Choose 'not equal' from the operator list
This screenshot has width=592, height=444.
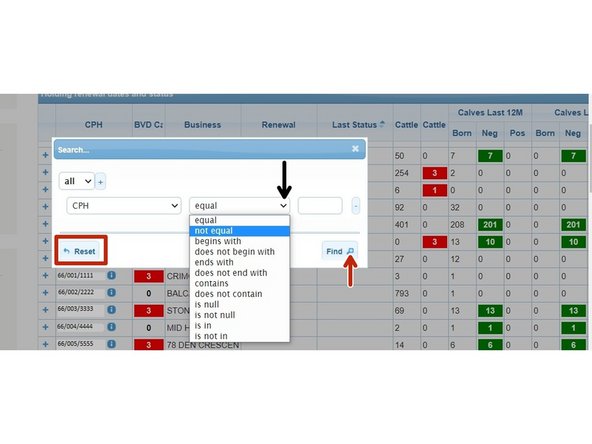(x=239, y=231)
